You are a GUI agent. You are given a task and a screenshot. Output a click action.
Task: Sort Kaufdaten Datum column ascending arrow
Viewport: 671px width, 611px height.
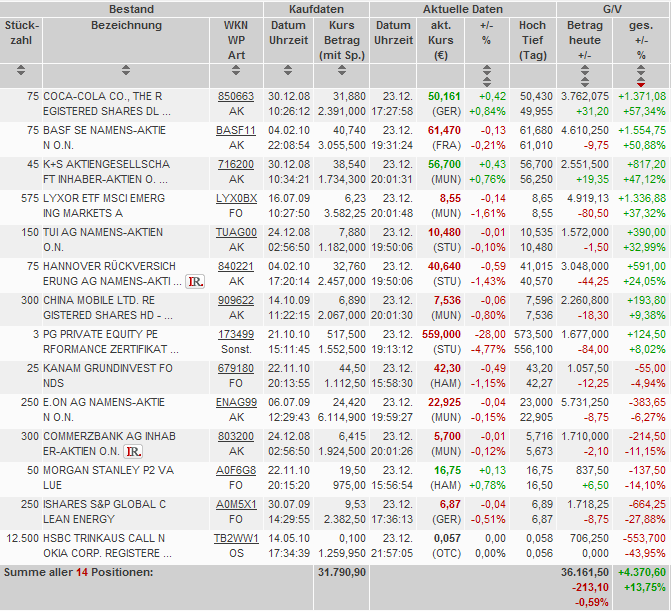click(x=288, y=67)
